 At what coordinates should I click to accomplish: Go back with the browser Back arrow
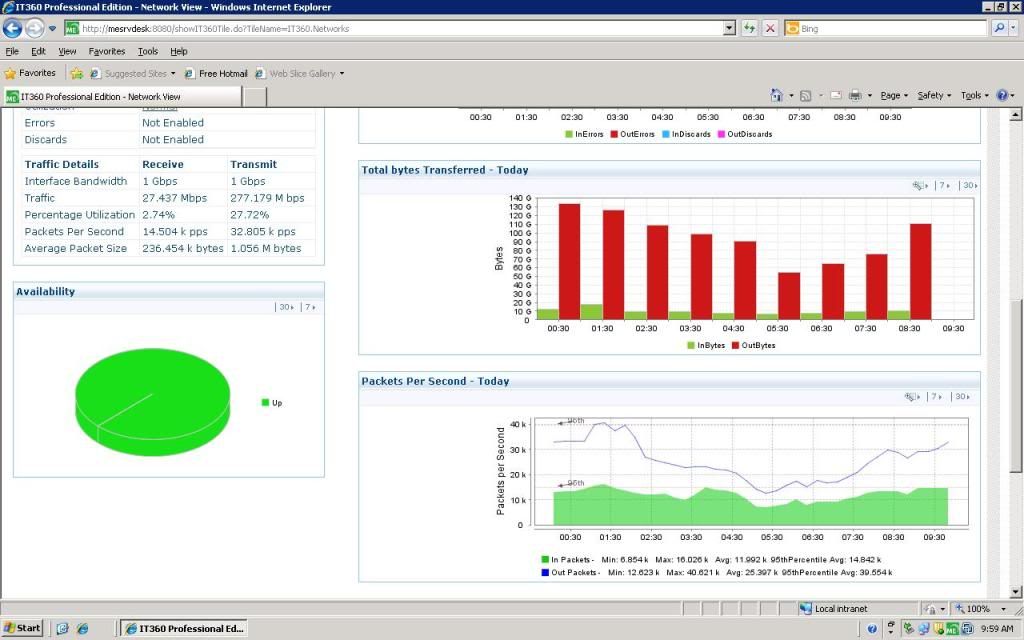(12, 28)
